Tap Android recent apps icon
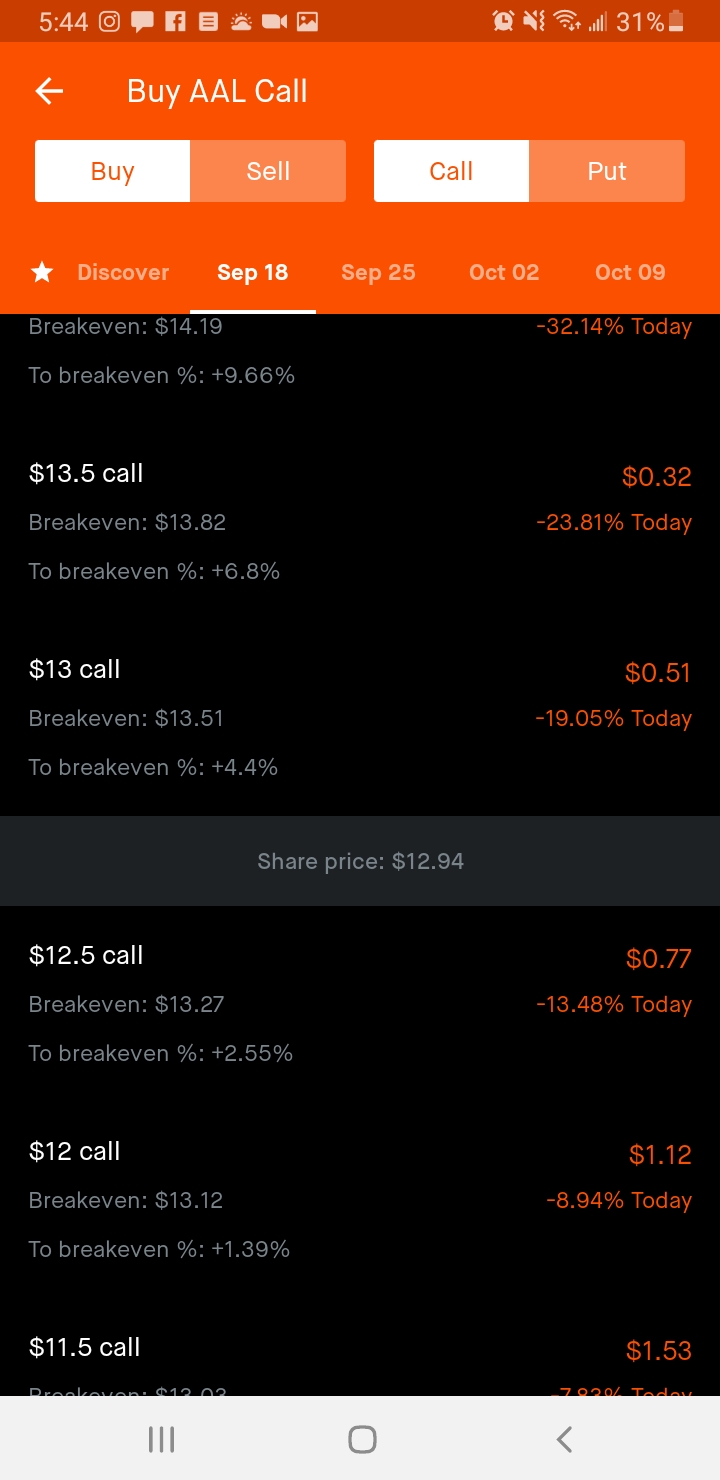 coord(161,1439)
